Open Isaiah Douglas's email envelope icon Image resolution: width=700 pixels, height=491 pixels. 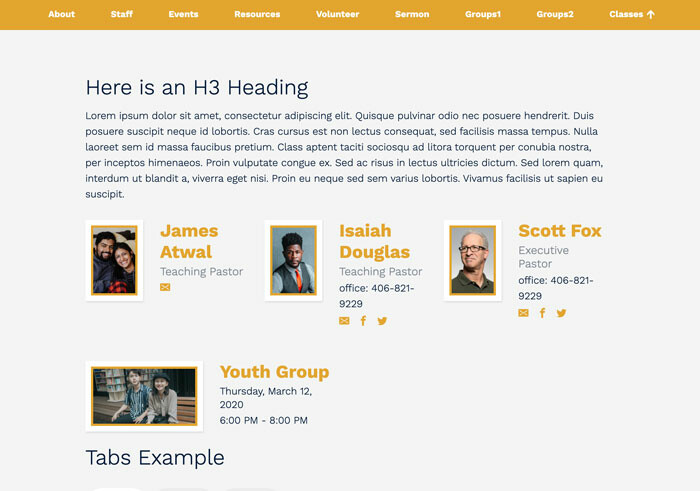click(x=344, y=321)
